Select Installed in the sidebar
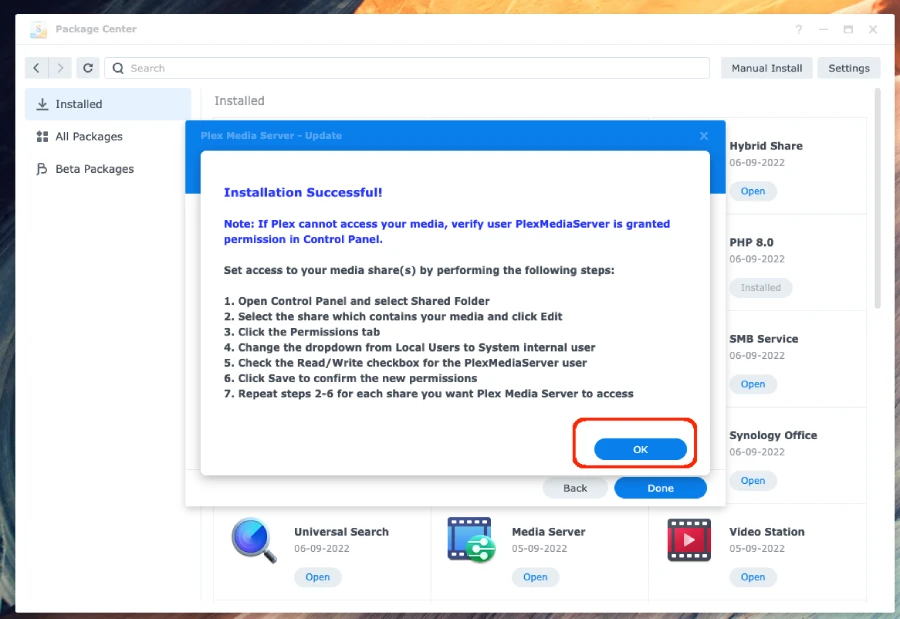Image resolution: width=900 pixels, height=619 pixels. tap(108, 104)
